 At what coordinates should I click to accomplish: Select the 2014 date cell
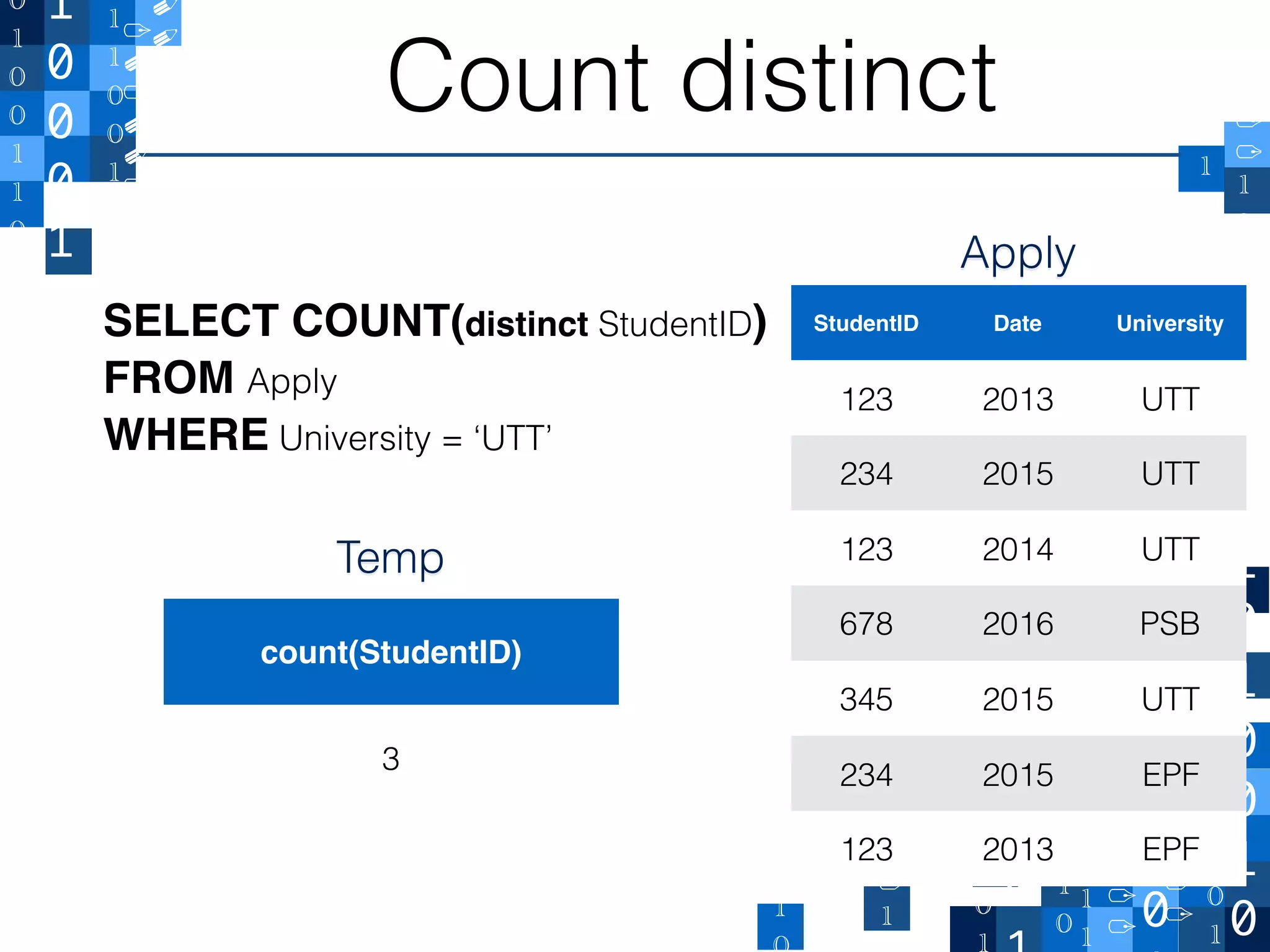point(1018,549)
